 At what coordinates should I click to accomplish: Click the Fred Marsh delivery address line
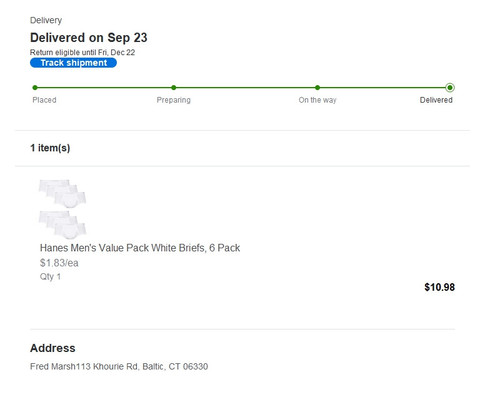pyautogui.click(x=119, y=366)
